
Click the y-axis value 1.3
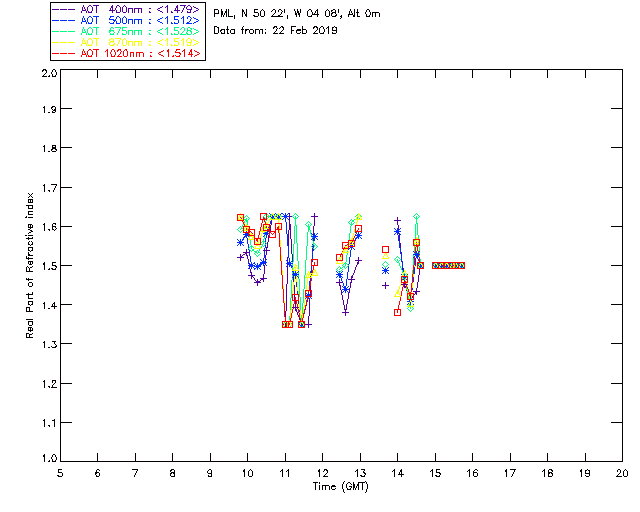point(49,345)
